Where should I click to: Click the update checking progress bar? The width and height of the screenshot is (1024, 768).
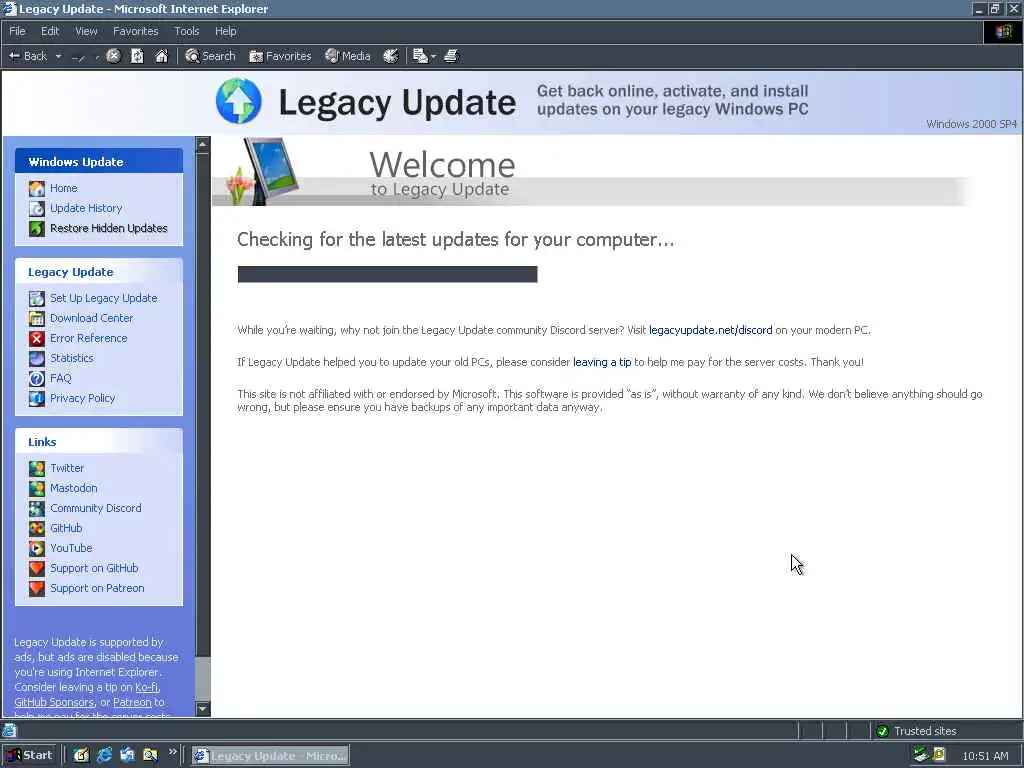(387, 274)
